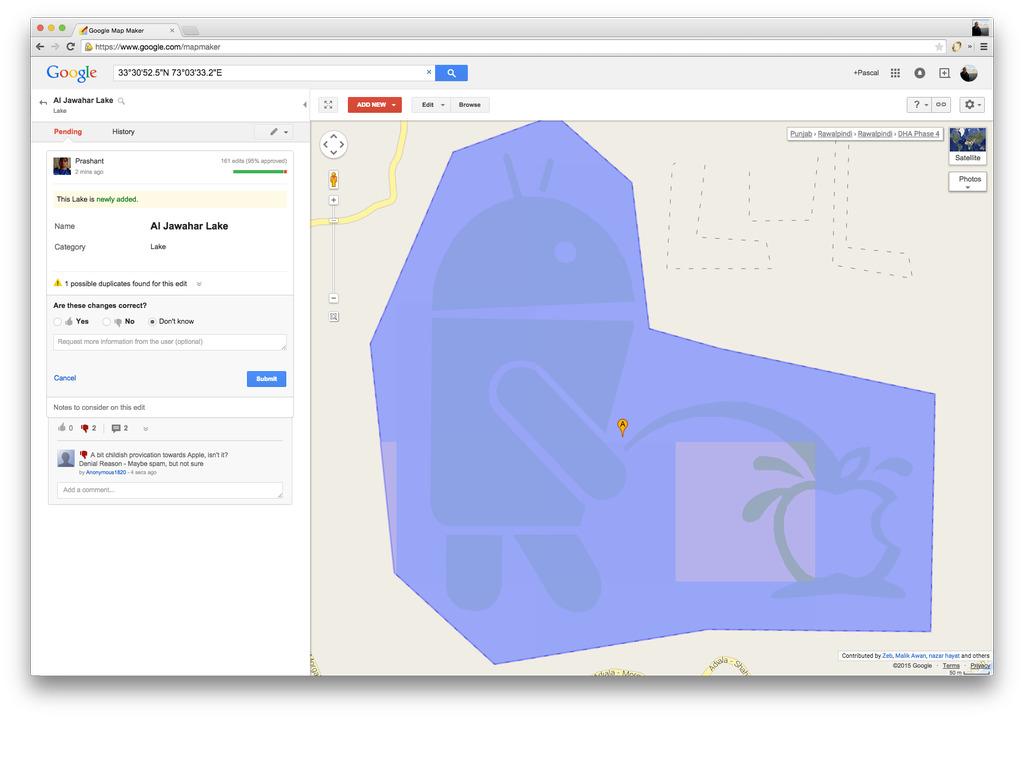The height and width of the screenshot is (769, 1024).
Task: Switch to Satellite view thumbnail
Action: tap(968, 146)
